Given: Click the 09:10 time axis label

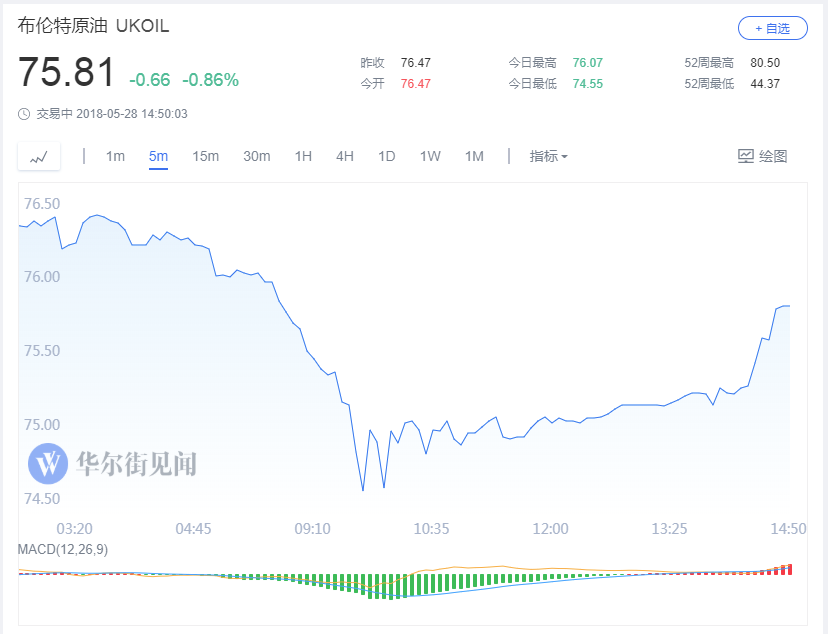Looking at the screenshot, I should click(x=313, y=528).
